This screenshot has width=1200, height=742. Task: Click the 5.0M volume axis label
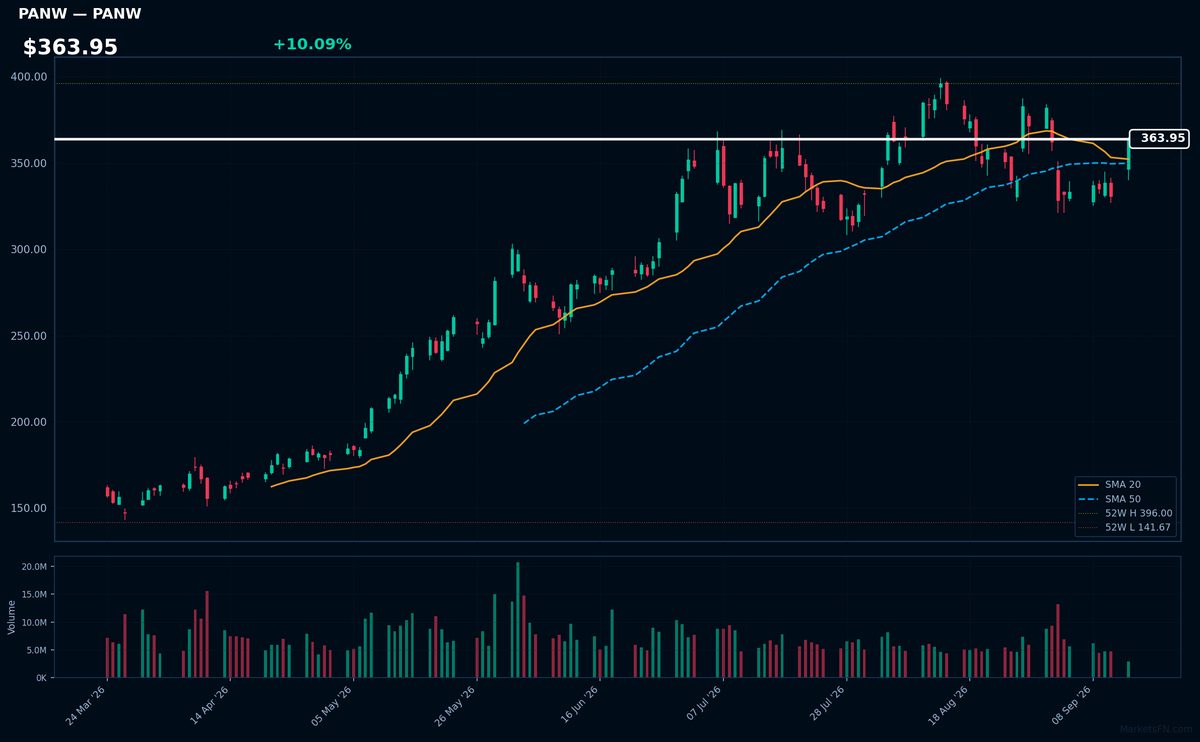(x=36, y=650)
